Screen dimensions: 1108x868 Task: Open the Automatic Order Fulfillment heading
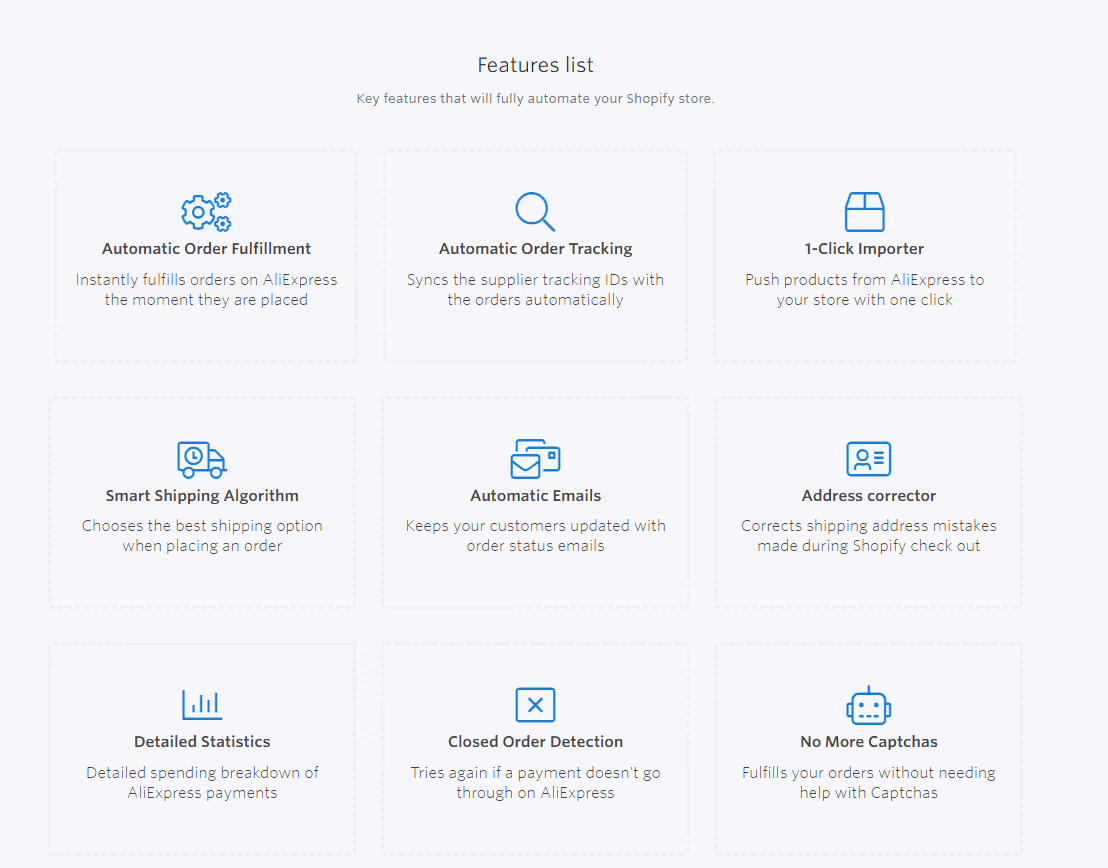coord(206,248)
